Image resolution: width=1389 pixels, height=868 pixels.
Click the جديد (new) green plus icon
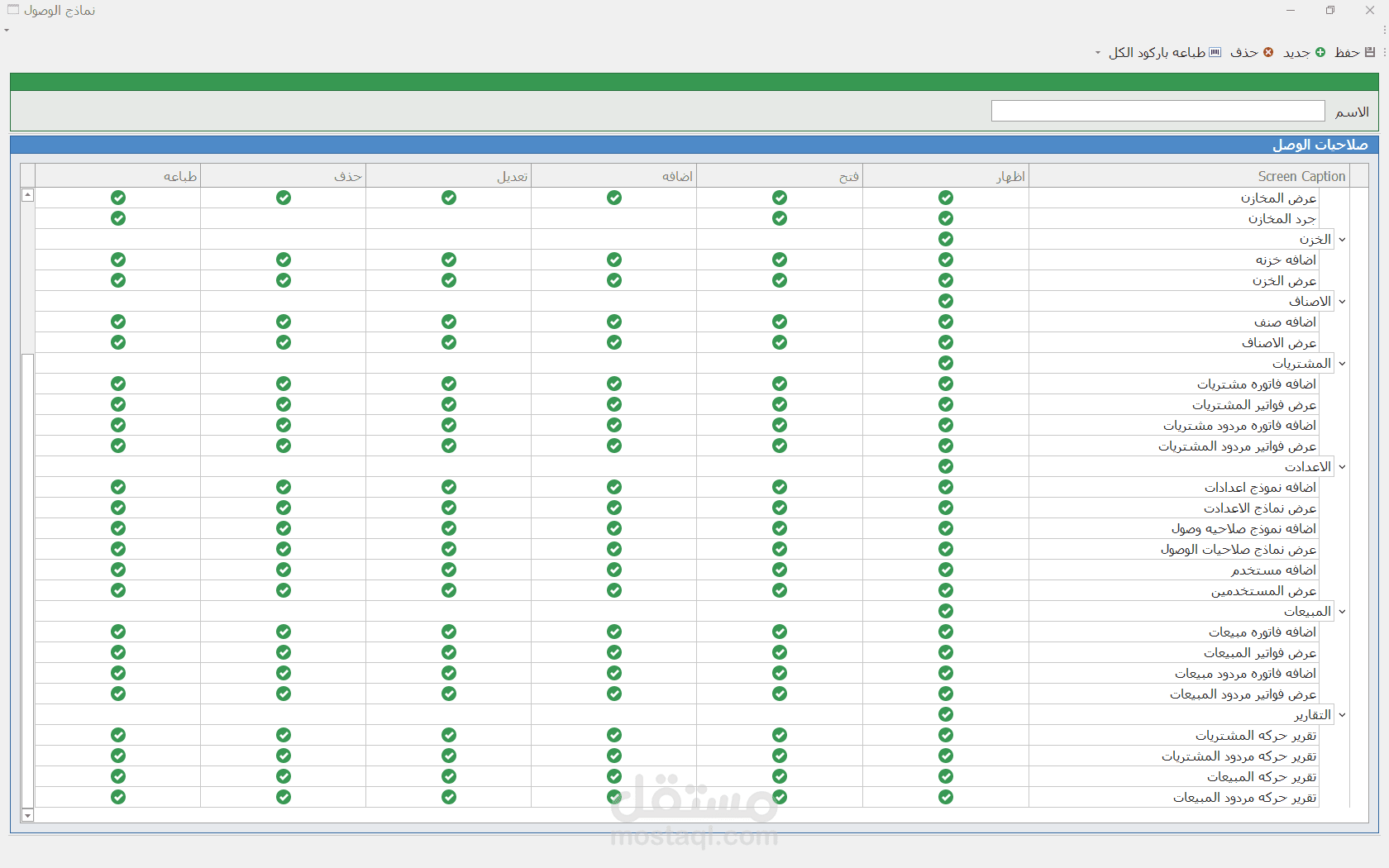[1320, 52]
